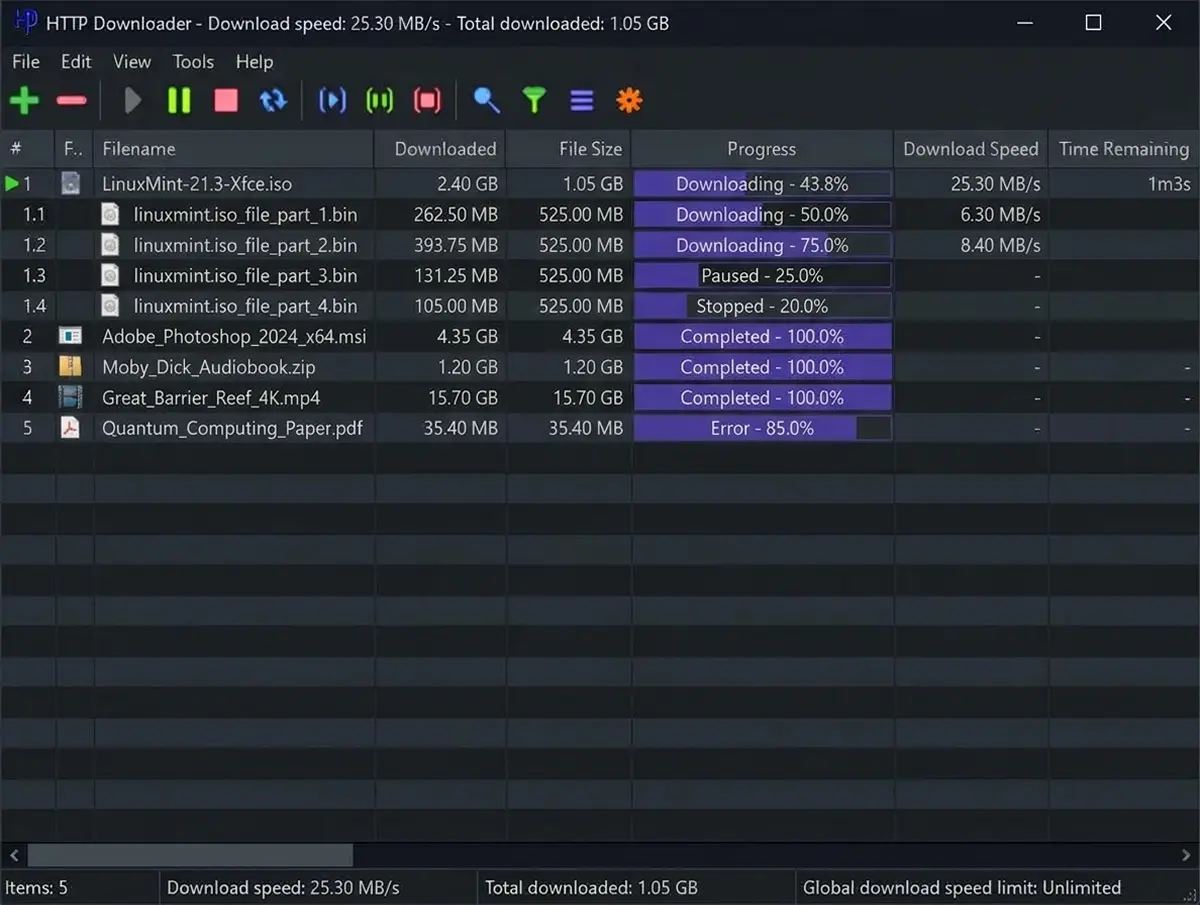Click the right scrollbar arrow
Image resolution: width=1200 pixels, height=905 pixels.
click(1187, 856)
